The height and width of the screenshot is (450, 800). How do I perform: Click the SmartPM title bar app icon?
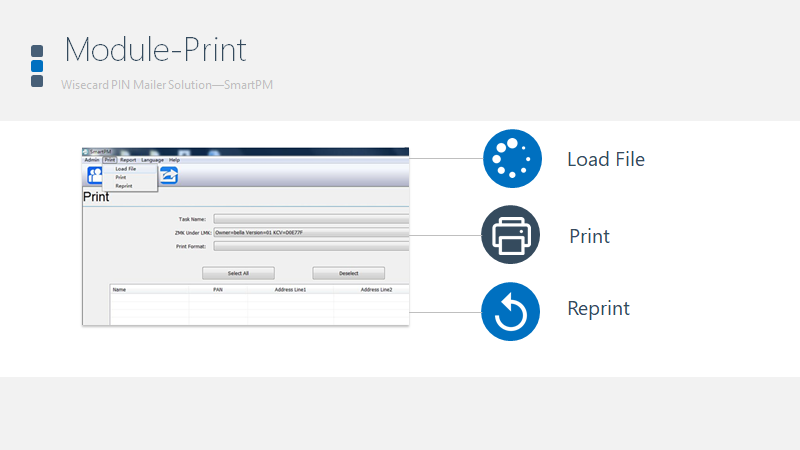pyautogui.click(x=86, y=152)
